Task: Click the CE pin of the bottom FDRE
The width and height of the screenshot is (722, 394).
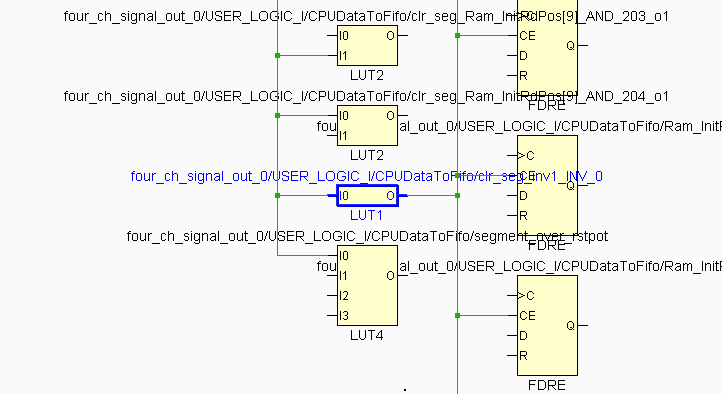Action: pos(527,316)
